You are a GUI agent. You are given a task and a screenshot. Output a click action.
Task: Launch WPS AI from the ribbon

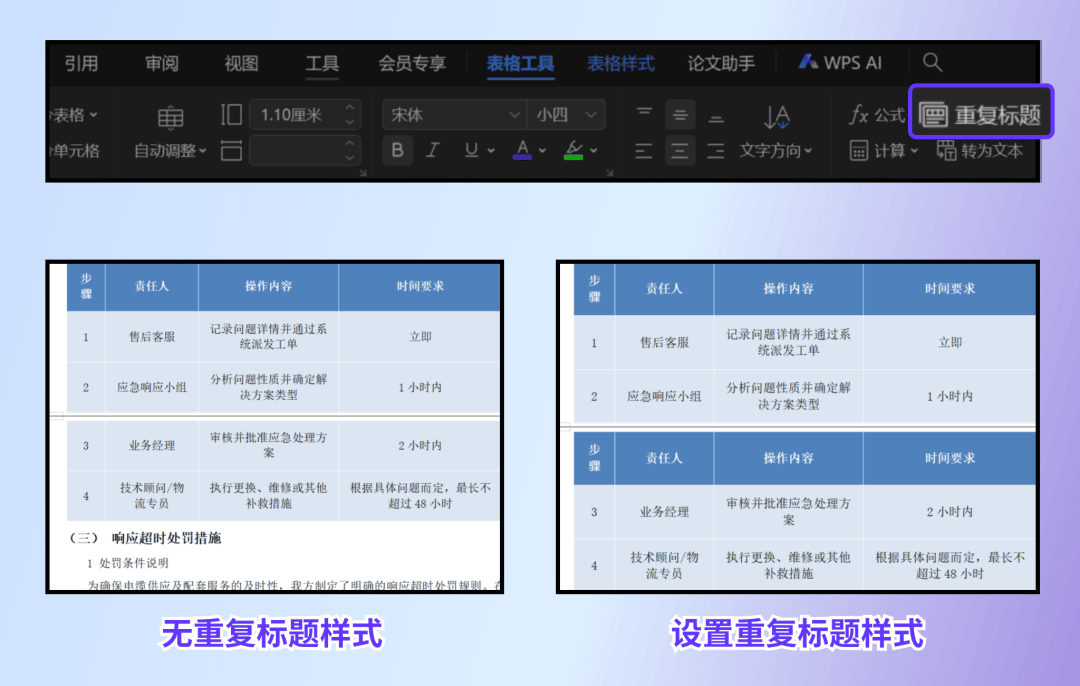tap(840, 63)
